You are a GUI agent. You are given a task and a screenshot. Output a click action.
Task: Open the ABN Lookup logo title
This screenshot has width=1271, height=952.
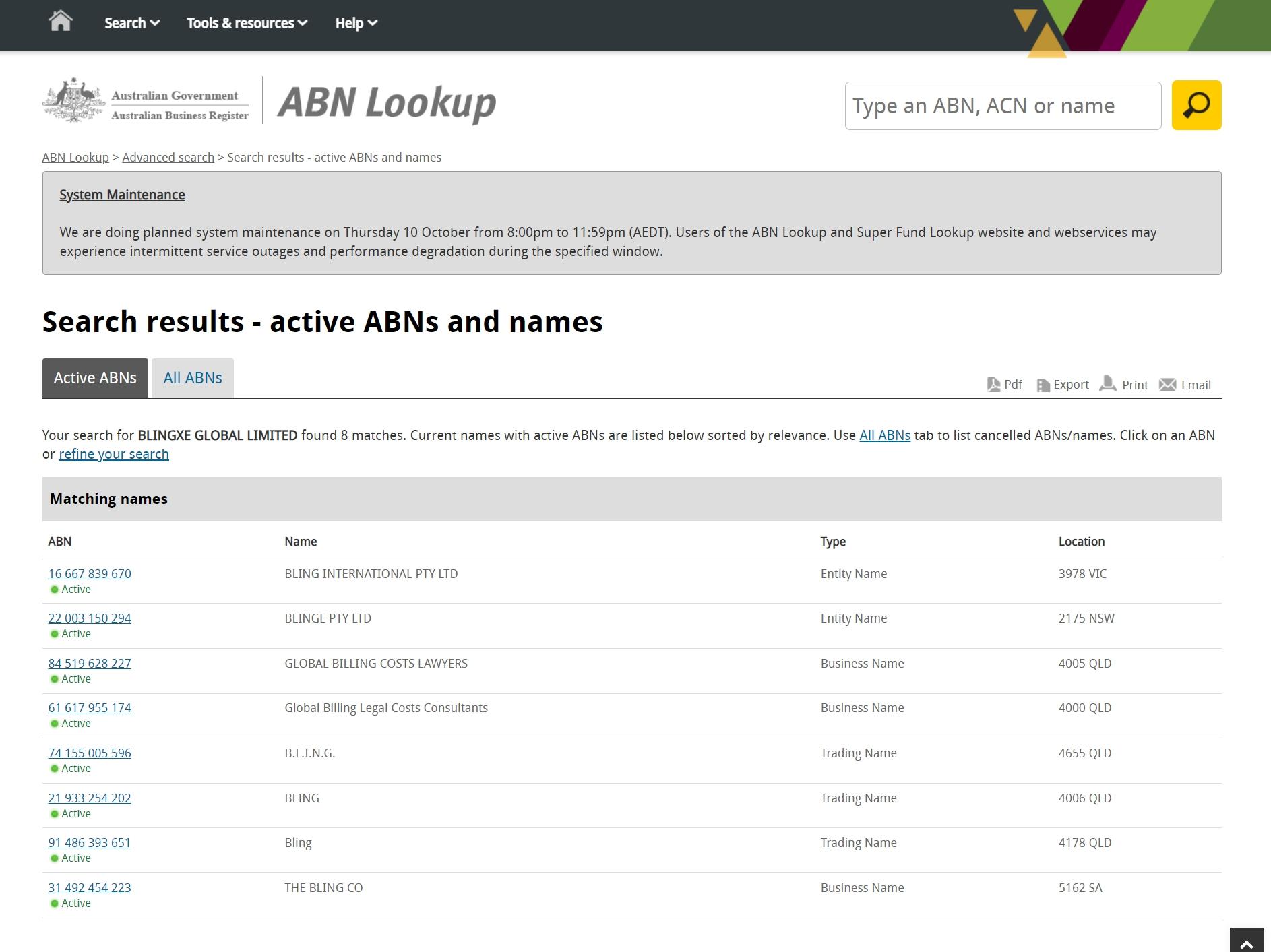coord(387,103)
